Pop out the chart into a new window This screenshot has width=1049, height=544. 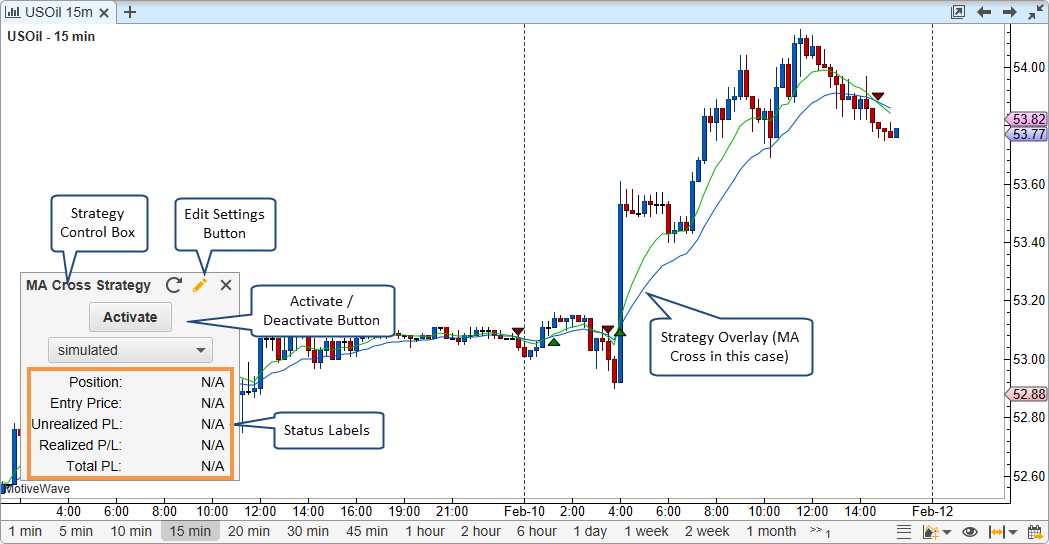[958, 12]
